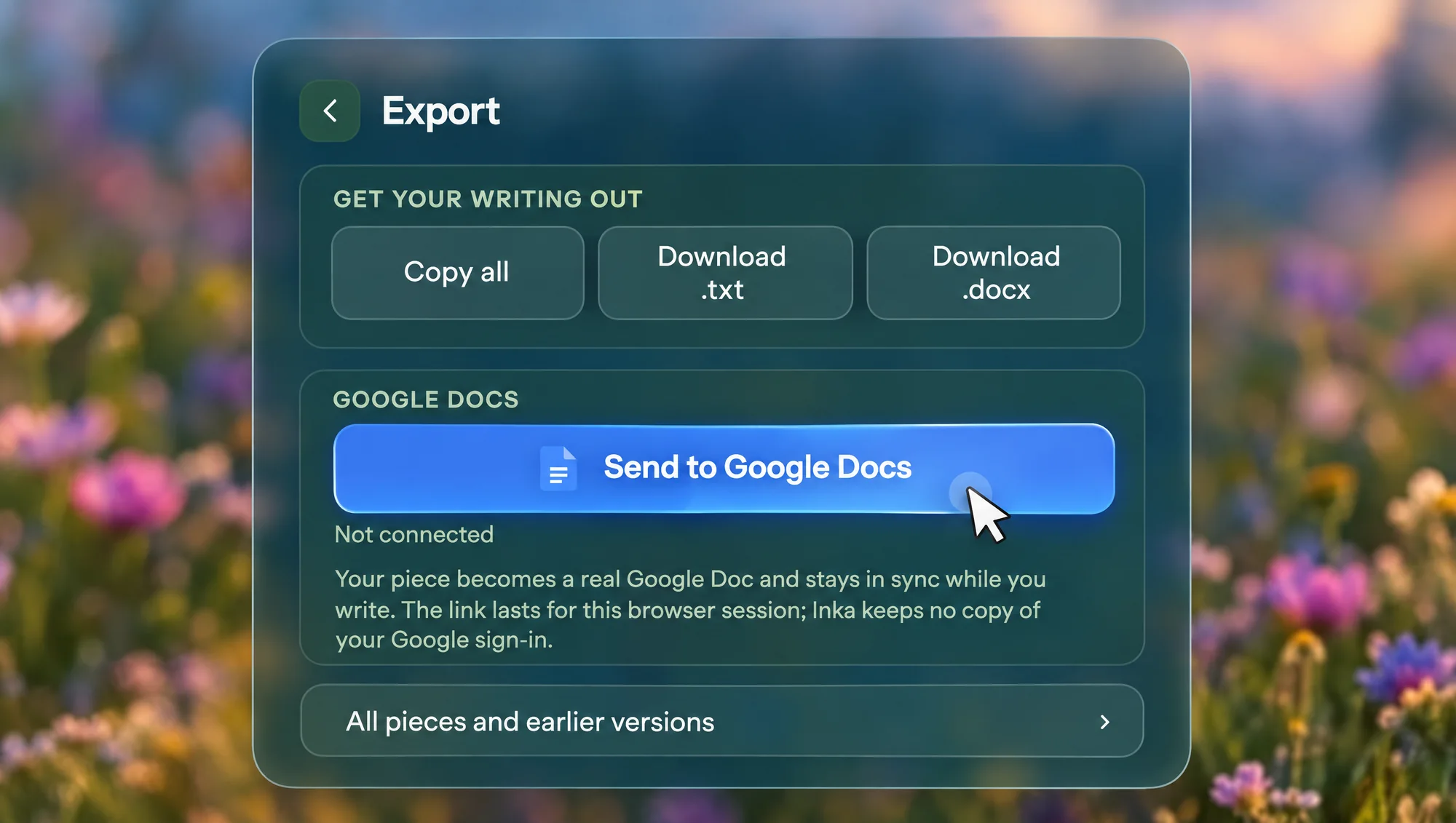1456x823 pixels.
Task: Open All pieces and earlier versions
Action: 722,721
